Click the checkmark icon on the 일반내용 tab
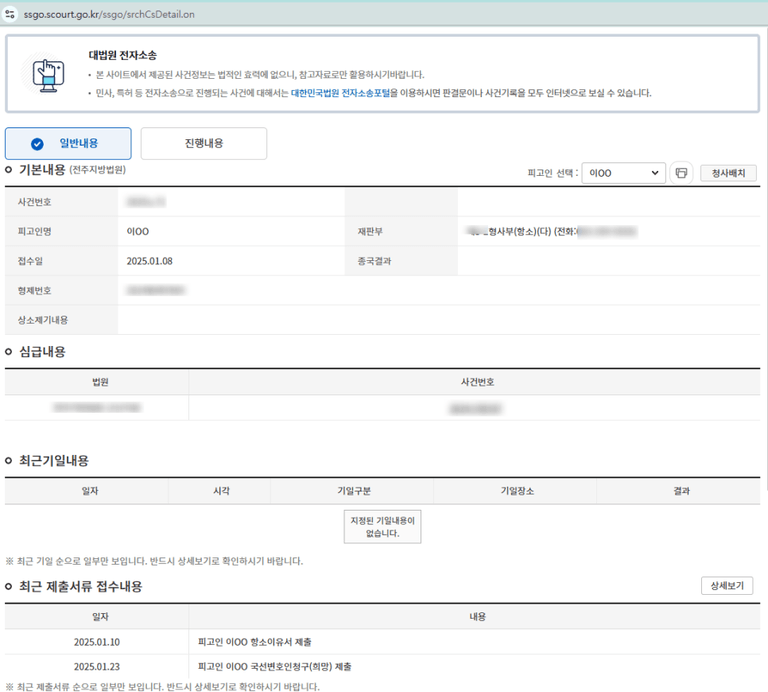This screenshot has width=768, height=692. point(37,144)
